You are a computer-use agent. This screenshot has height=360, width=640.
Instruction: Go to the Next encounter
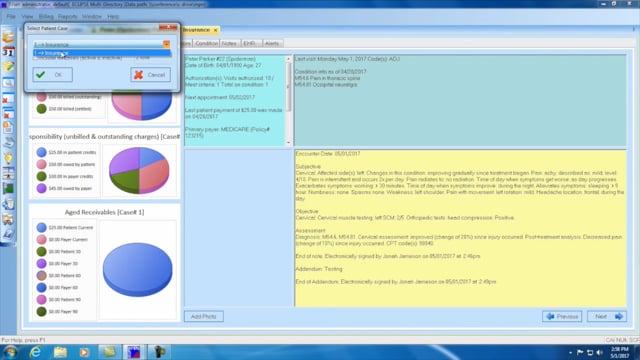[x=607, y=316]
